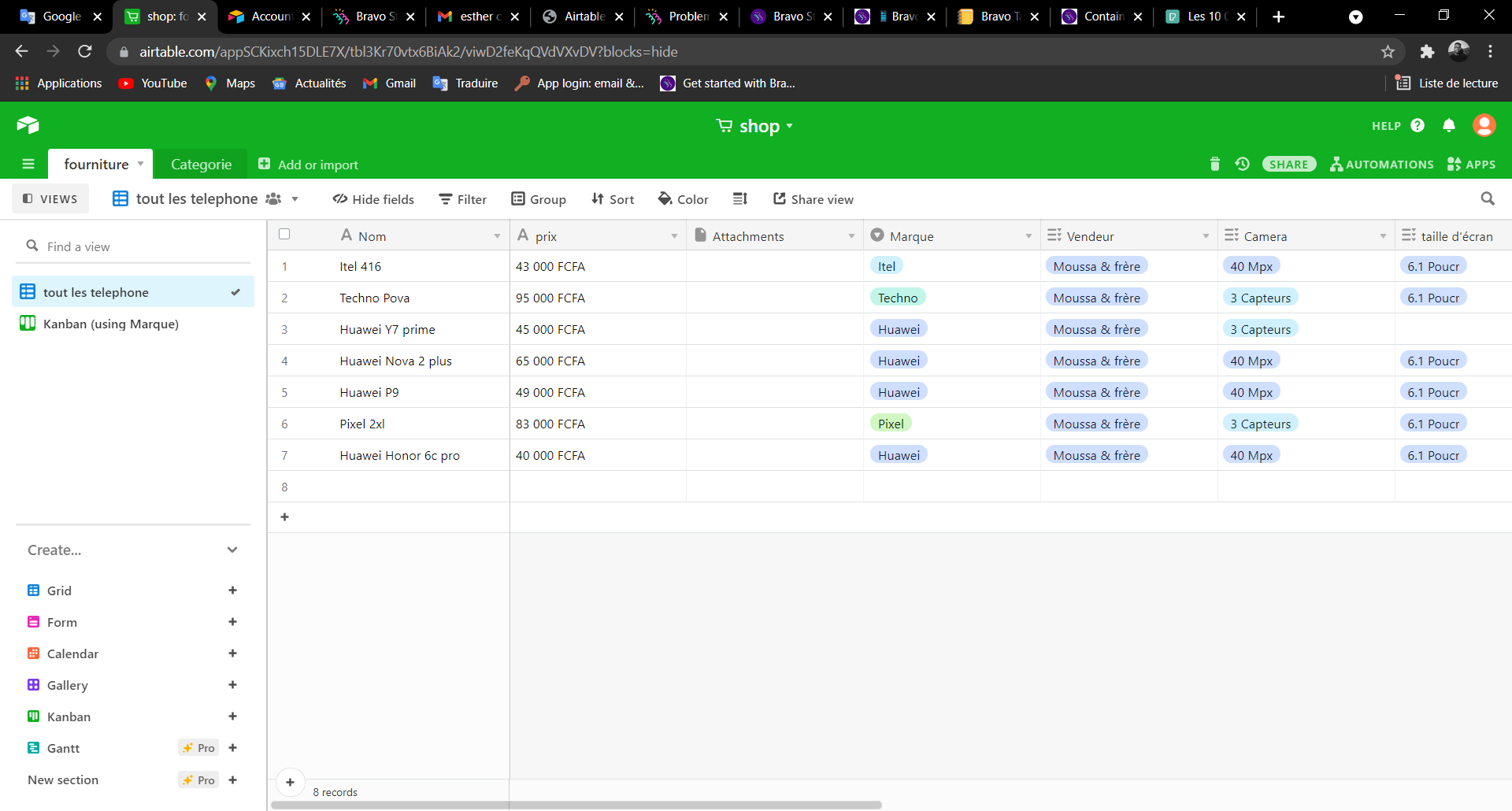Image resolution: width=1512 pixels, height=811 pixels.
Task: Expand the Nom column dropdown
Action: [x=497, y=236]
